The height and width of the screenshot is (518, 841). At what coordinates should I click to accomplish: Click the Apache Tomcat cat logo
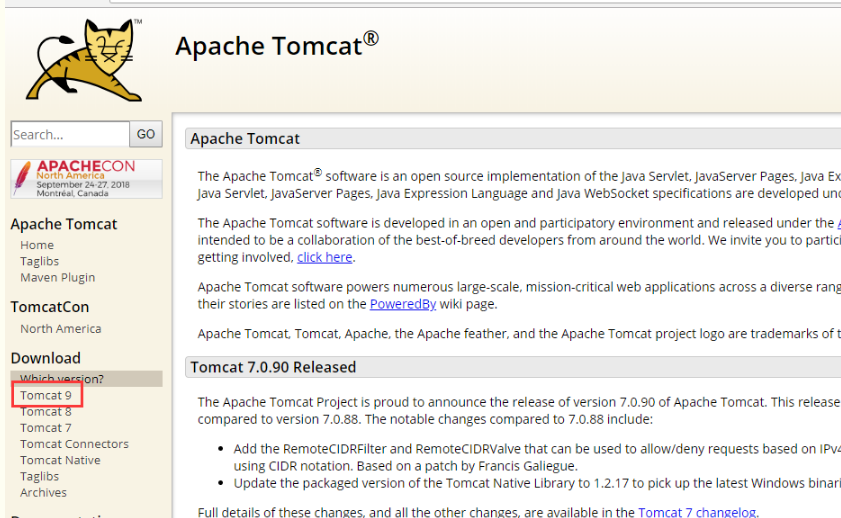[x=84, y=60]
